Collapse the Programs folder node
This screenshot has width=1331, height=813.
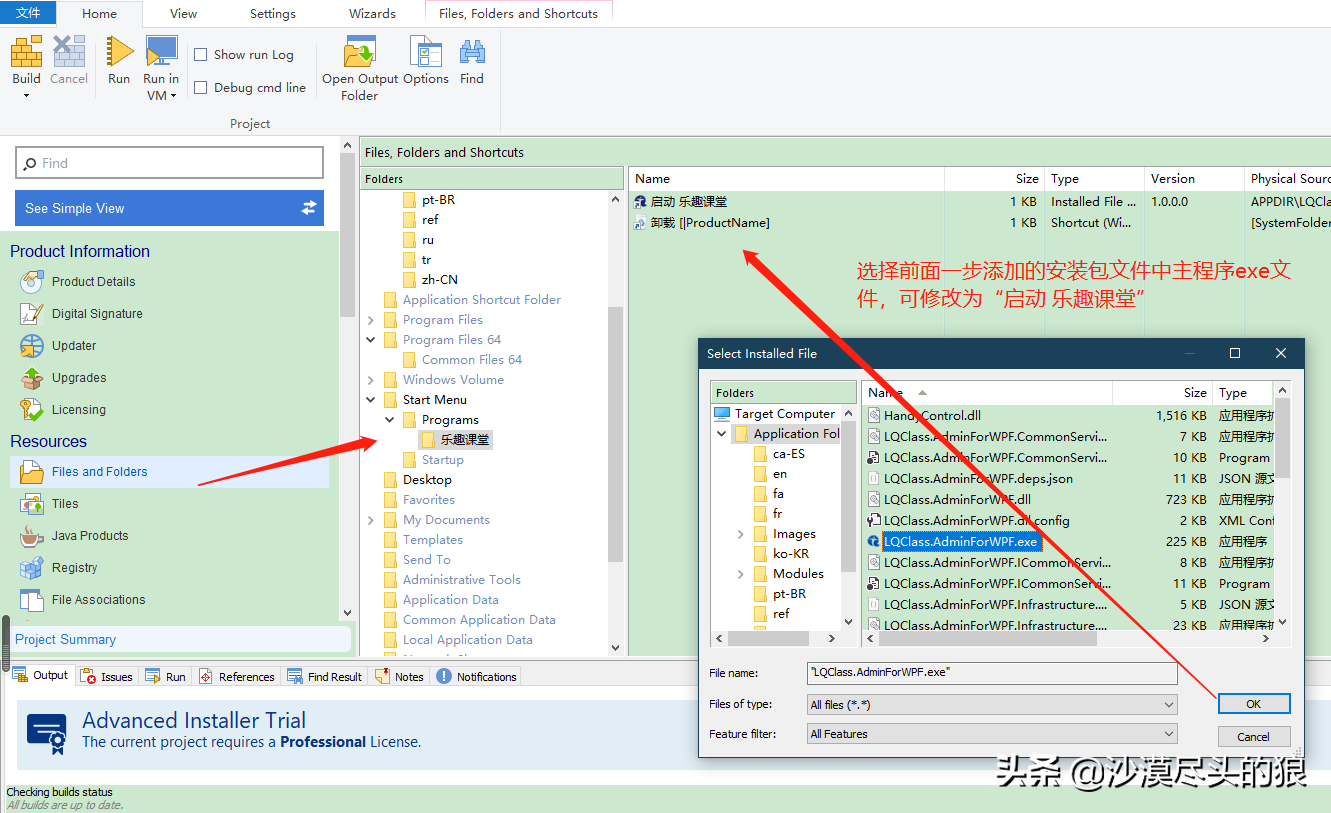pos(390,420)
